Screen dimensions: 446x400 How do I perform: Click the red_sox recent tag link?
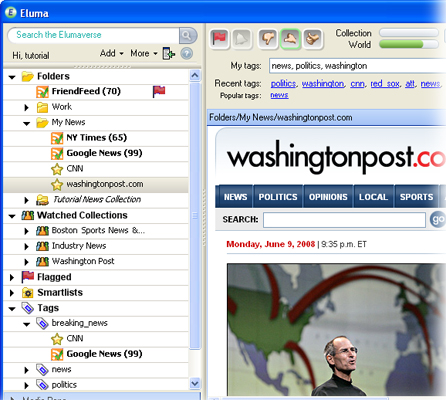click(x=385, y=84)
